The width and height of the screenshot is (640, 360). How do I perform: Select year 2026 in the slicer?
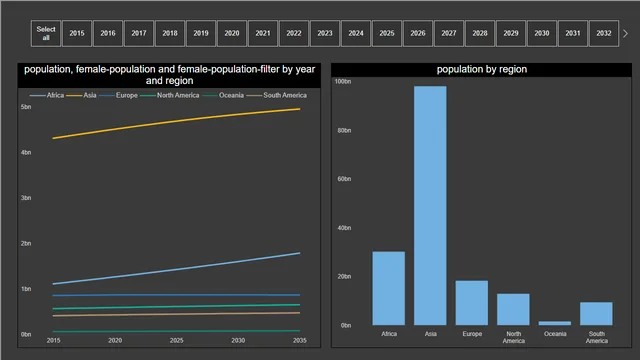click(418, 33)
